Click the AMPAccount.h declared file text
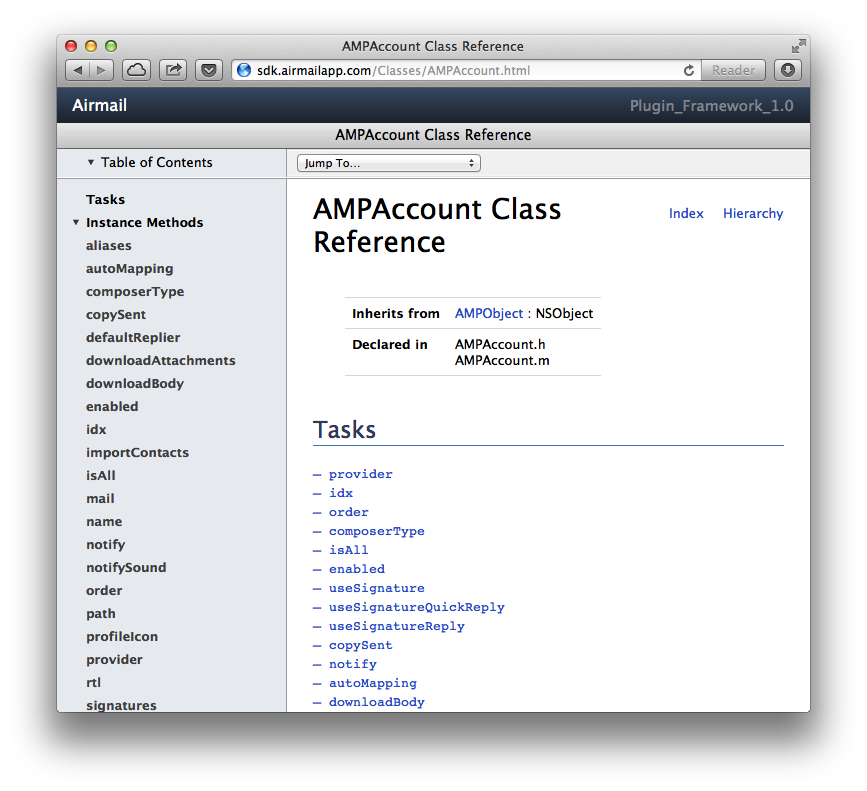 click(x=500, y=344)
